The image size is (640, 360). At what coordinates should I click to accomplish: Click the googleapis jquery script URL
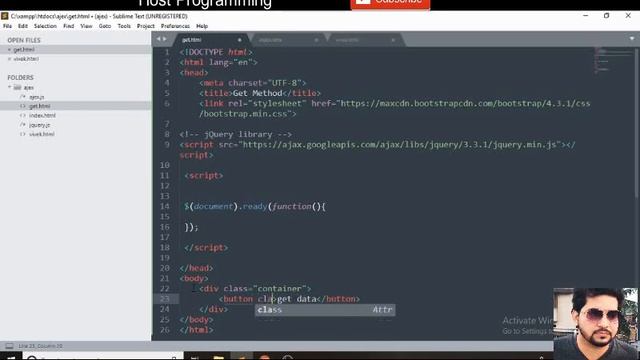[x=400, y=144]
